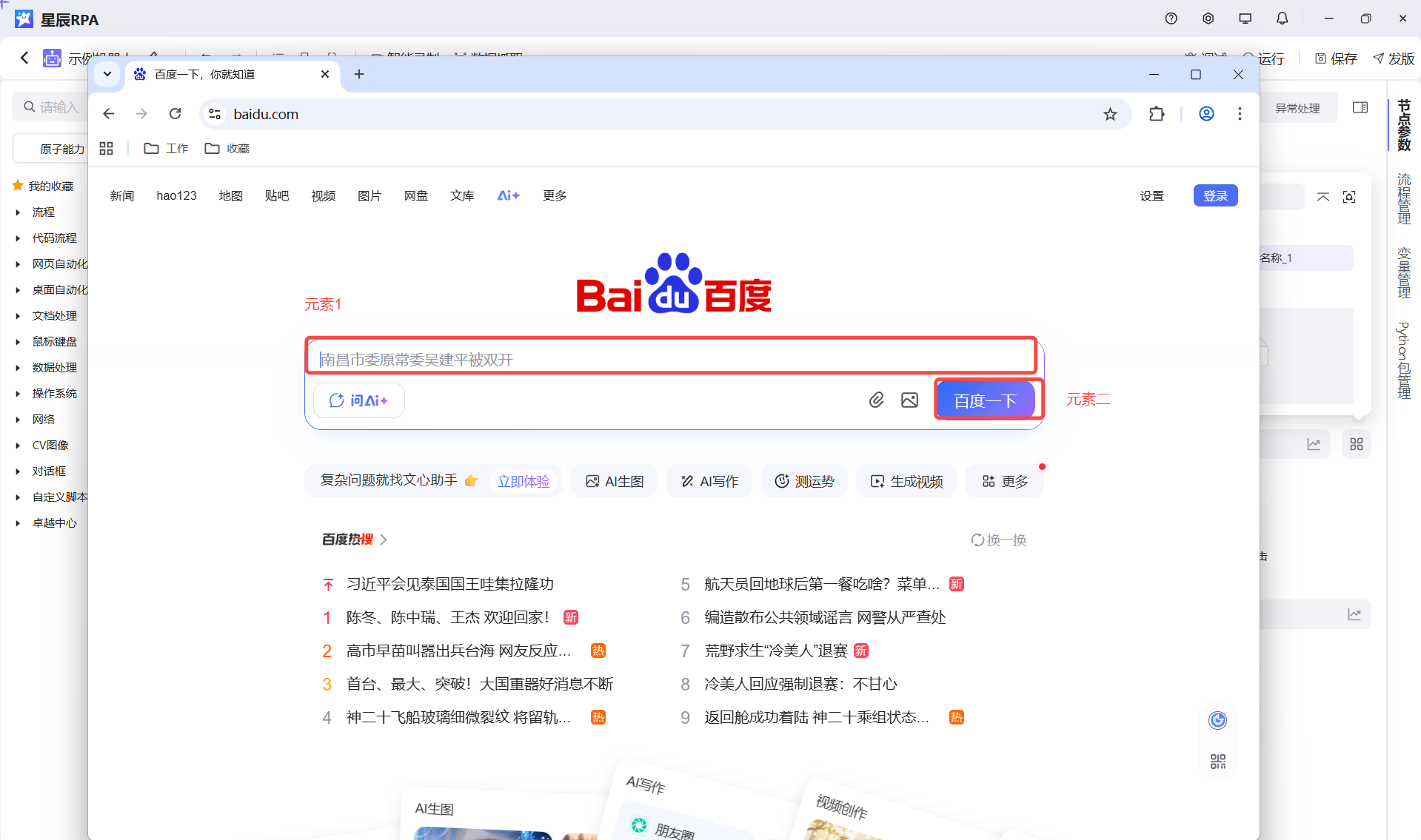Open the QR code icon on the right
The width and height of the screenshot is (1421, 840).
coord(1217,762)
